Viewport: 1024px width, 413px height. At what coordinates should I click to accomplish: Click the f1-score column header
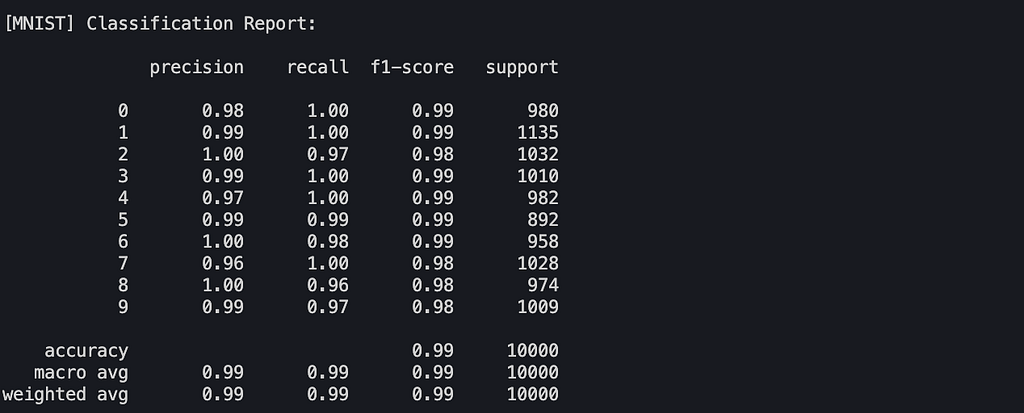412,67
